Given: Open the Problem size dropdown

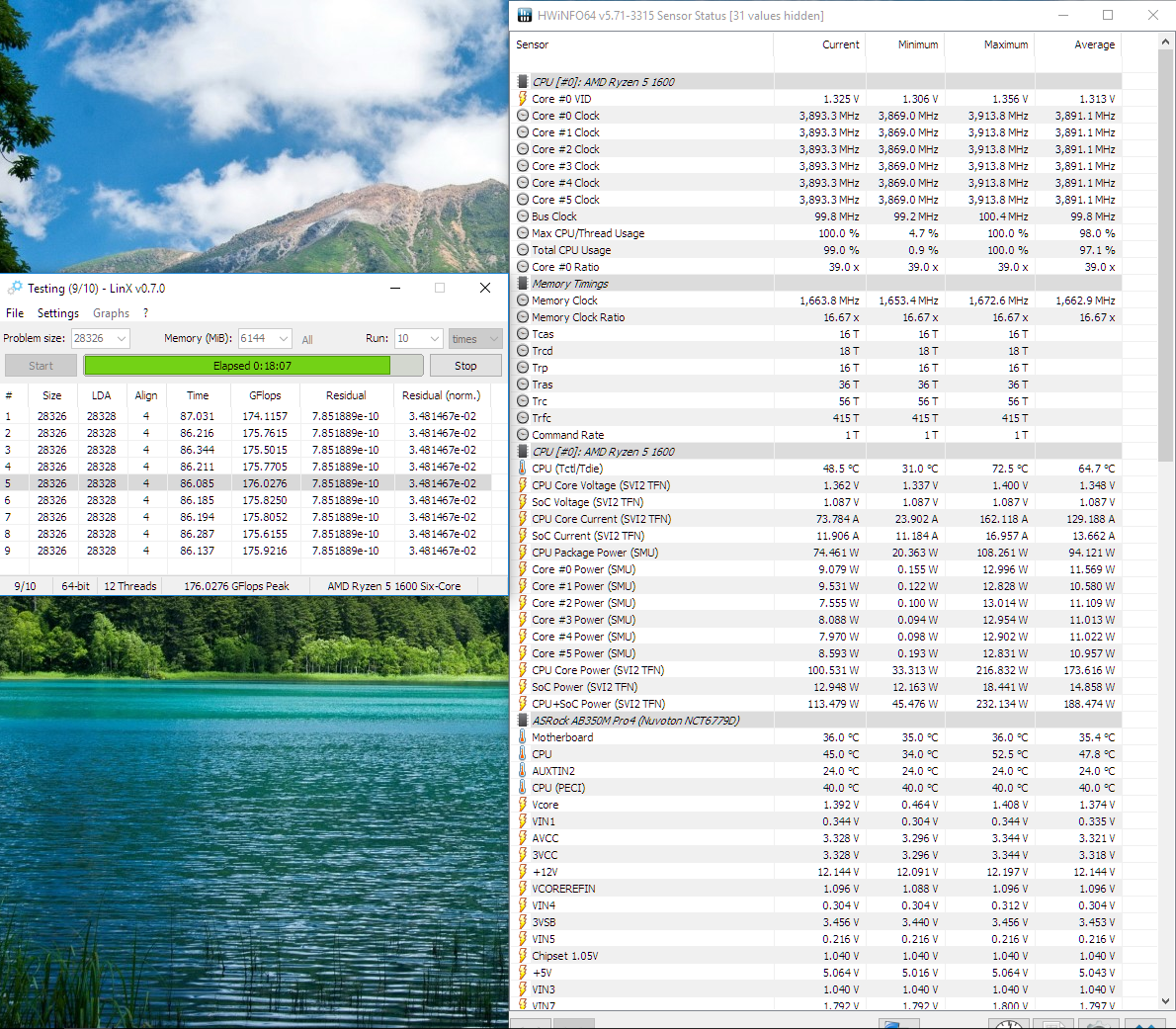Looking at the screenshot, I should (122, 338).
